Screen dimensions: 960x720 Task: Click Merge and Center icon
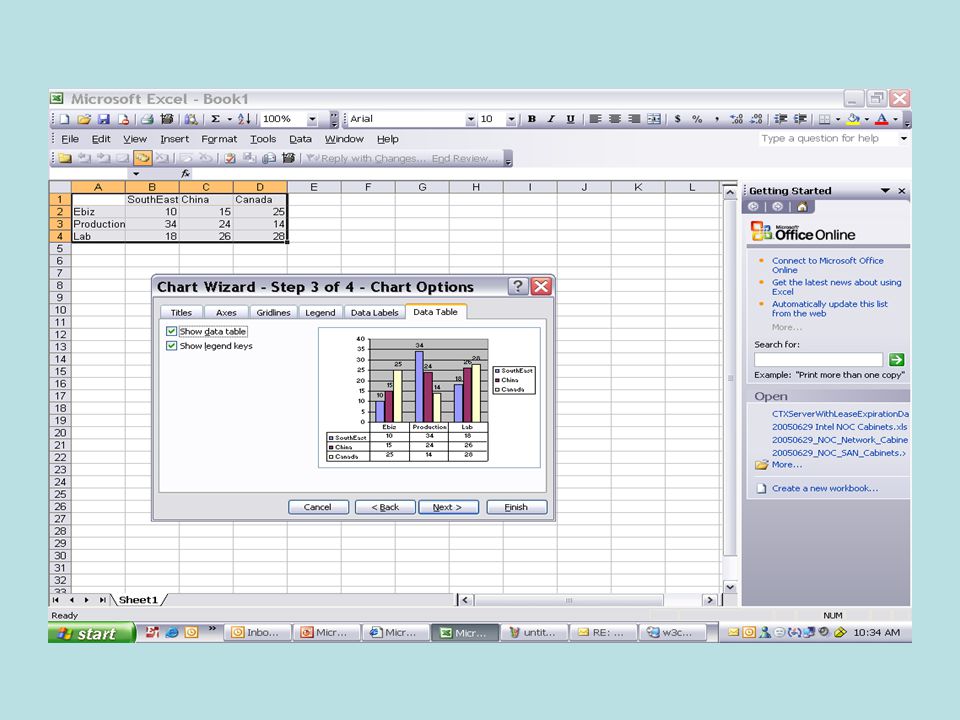(x=654, y=119)
